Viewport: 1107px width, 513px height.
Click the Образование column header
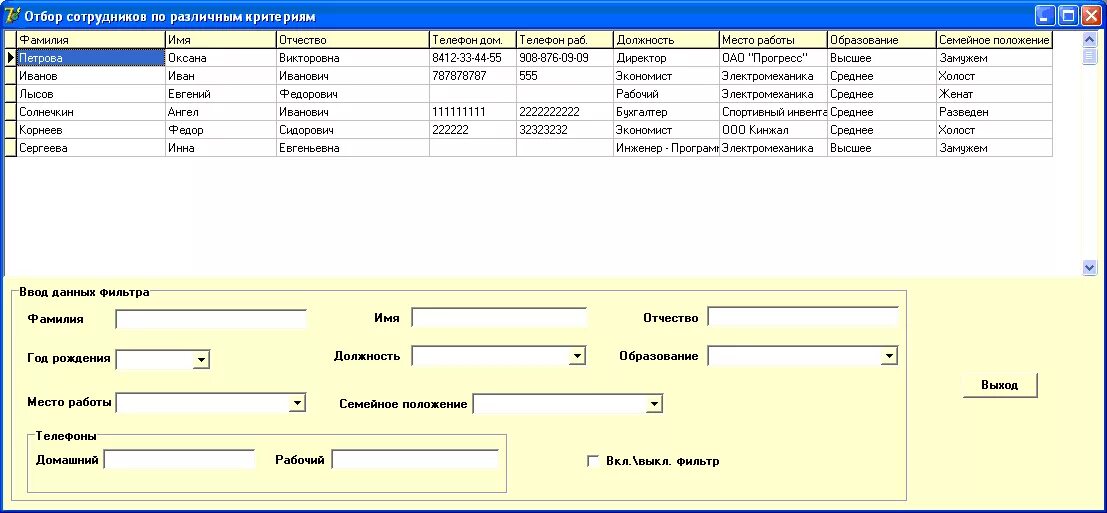point(882,40)
